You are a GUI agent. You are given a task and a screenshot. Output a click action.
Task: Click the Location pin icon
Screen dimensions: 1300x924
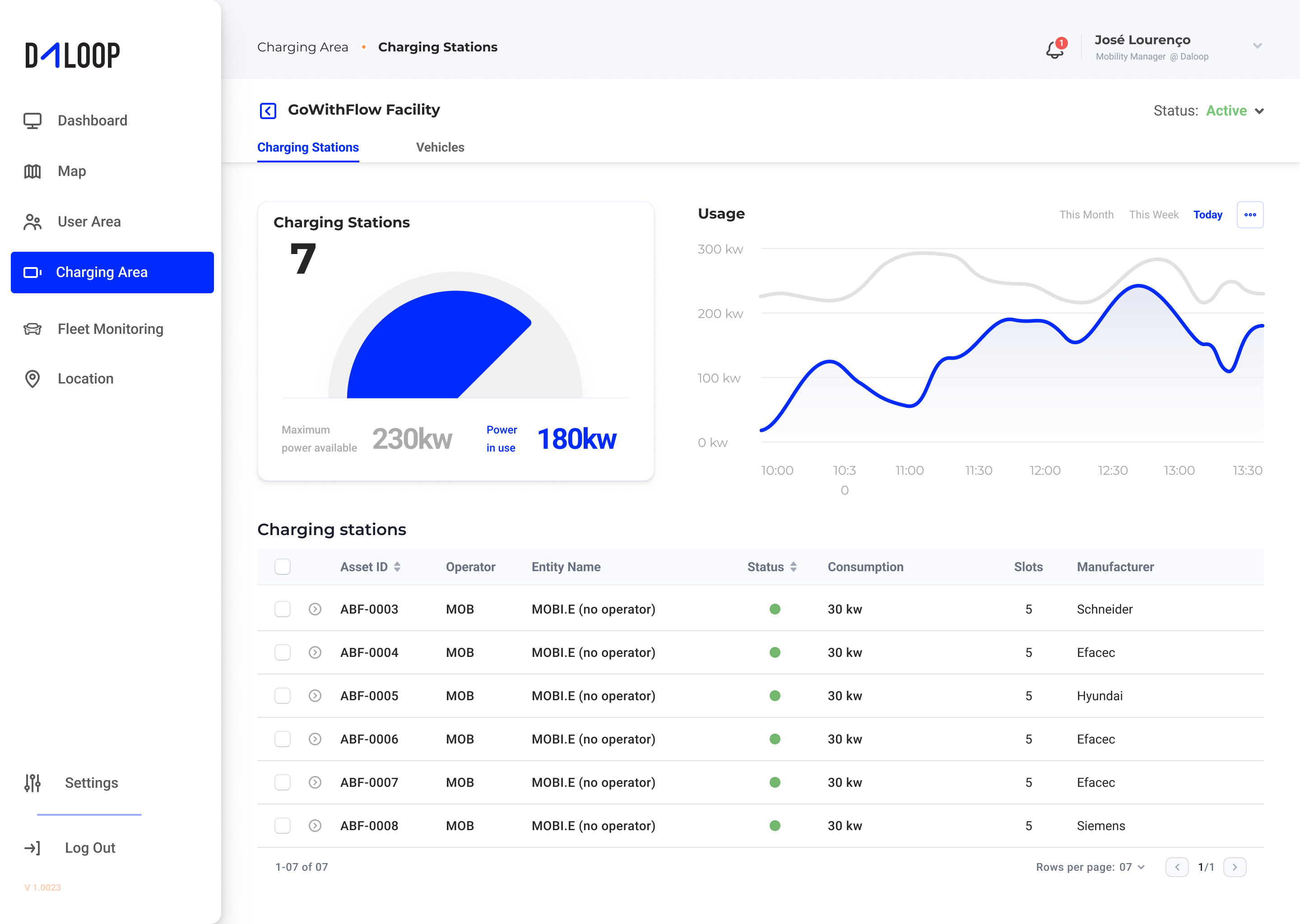(32, 379)
